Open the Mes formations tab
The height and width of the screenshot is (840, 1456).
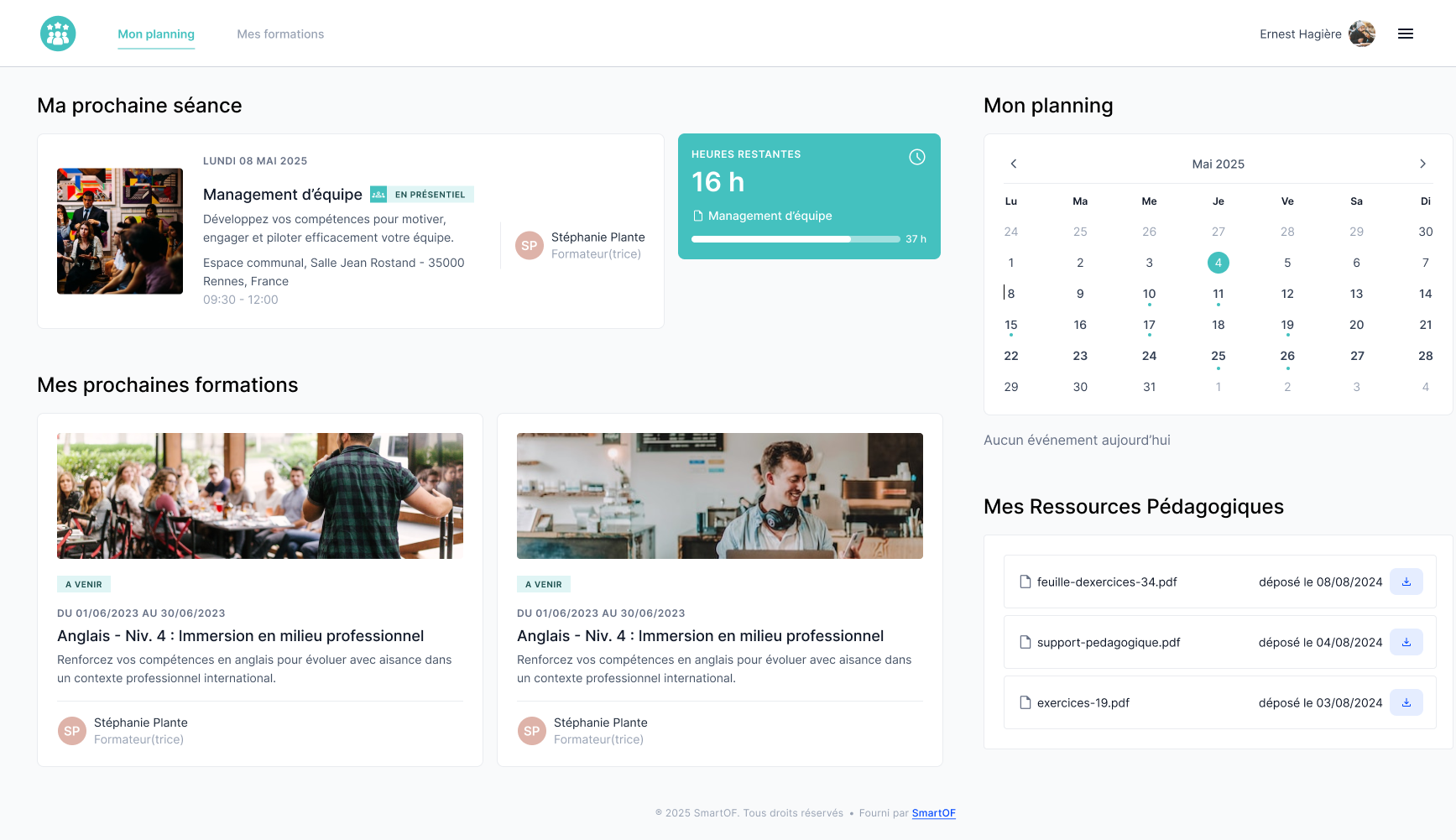tap(280, 34)
